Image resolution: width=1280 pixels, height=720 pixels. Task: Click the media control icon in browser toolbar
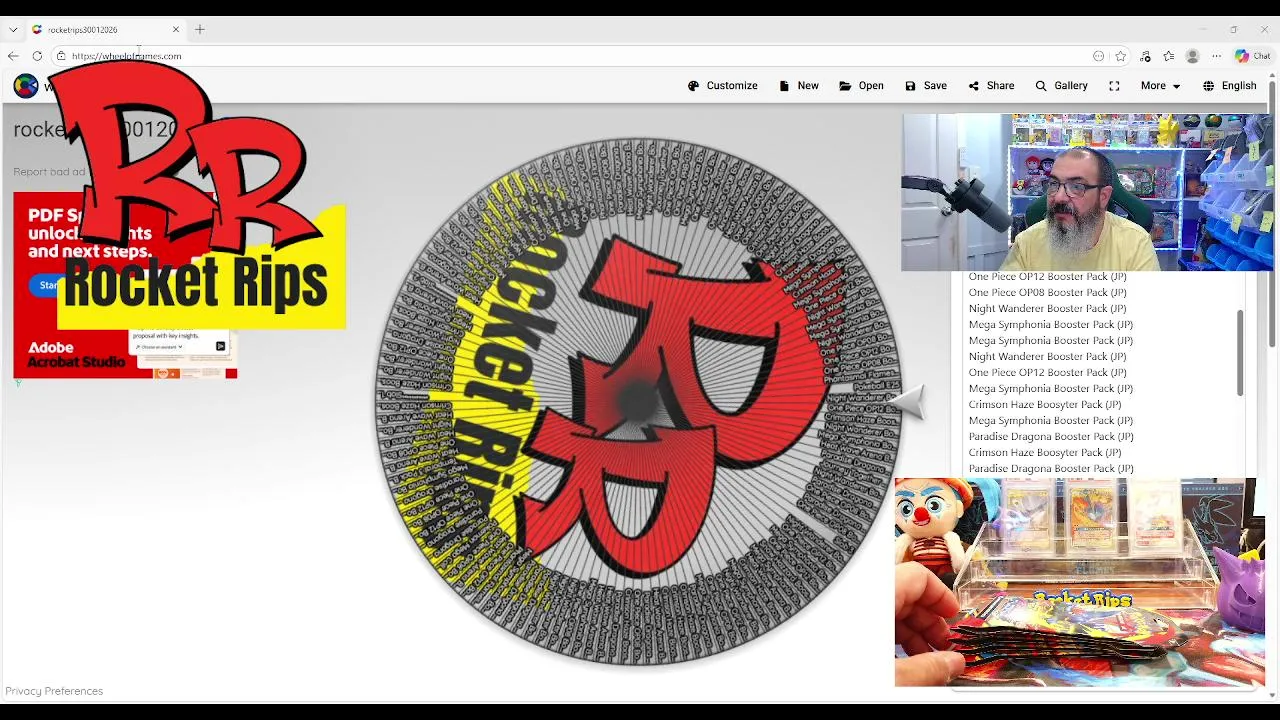tap(1145, 56)
